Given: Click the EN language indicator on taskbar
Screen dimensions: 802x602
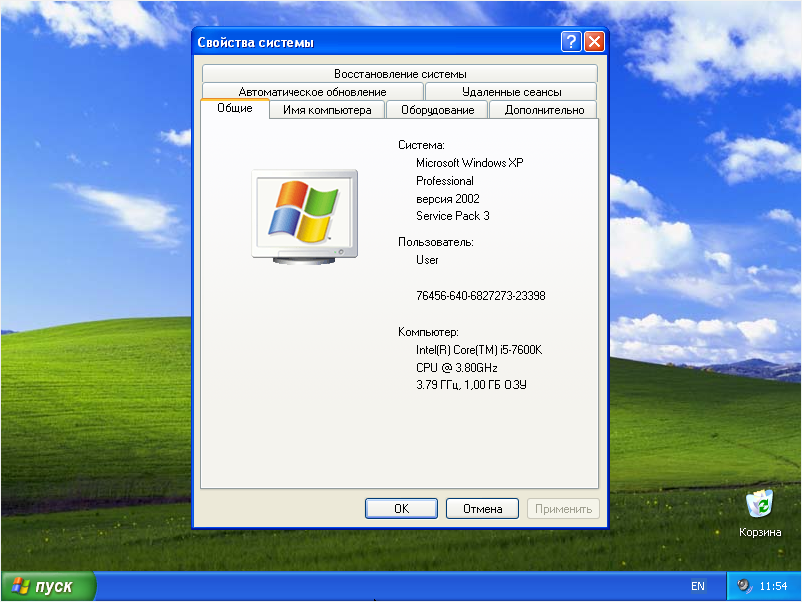Looking at the screenshot, I should pos(697,586).
